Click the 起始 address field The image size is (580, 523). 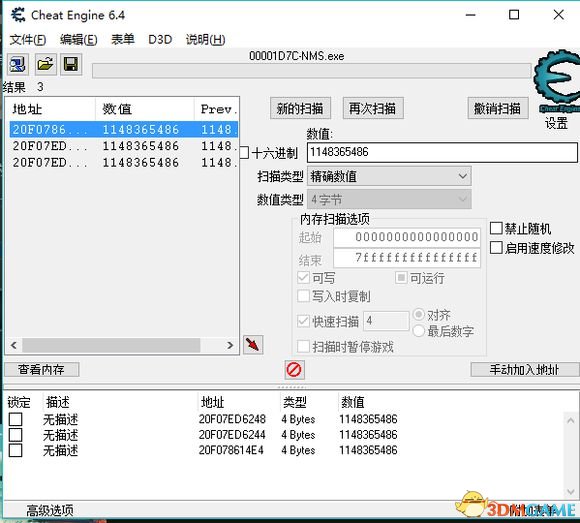point(407,237)
